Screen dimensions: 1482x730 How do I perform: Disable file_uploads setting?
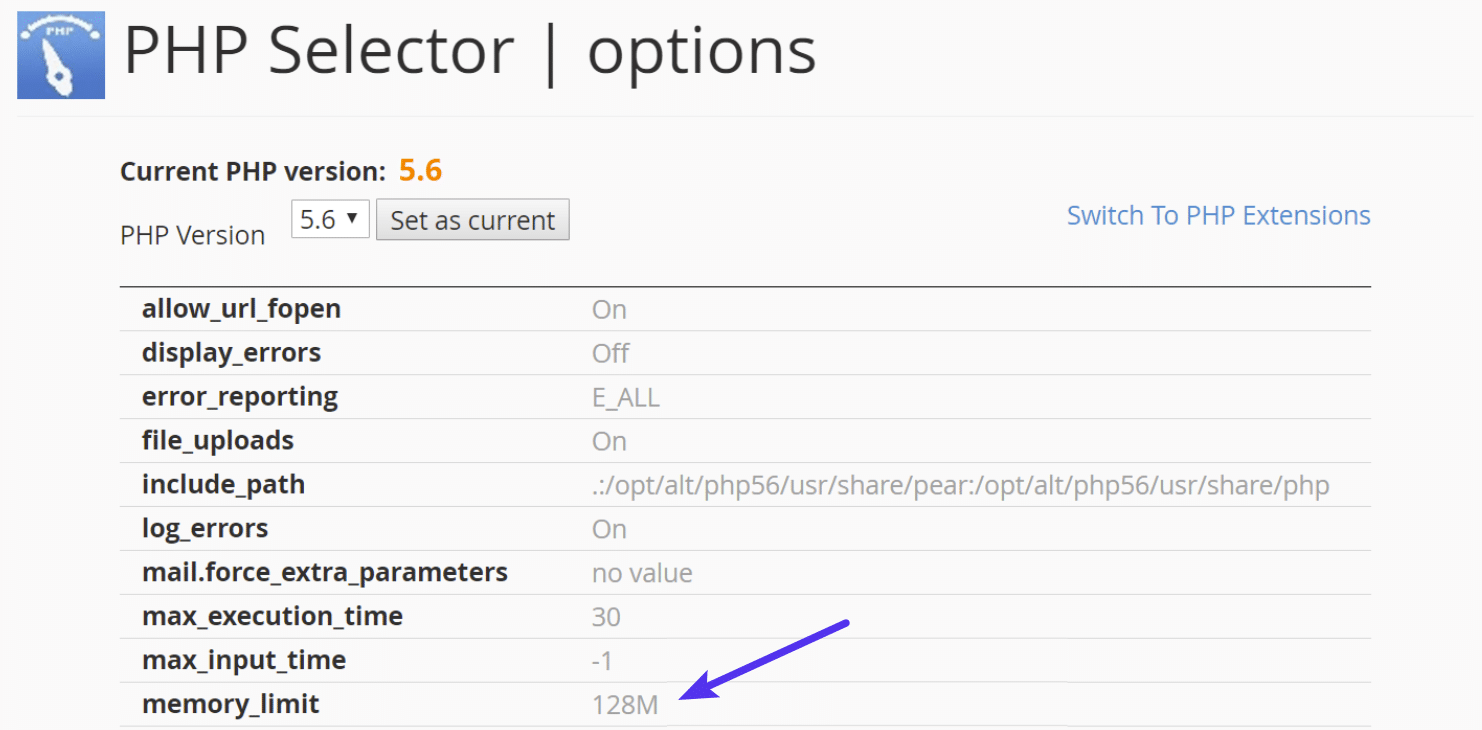(x=609, y=440)
